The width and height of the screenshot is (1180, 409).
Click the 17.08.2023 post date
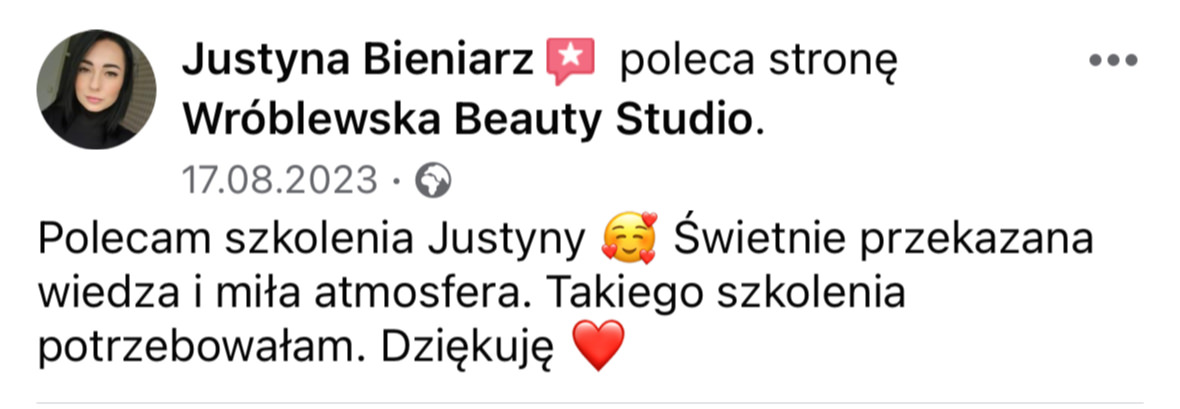click(x=280, y=181)
